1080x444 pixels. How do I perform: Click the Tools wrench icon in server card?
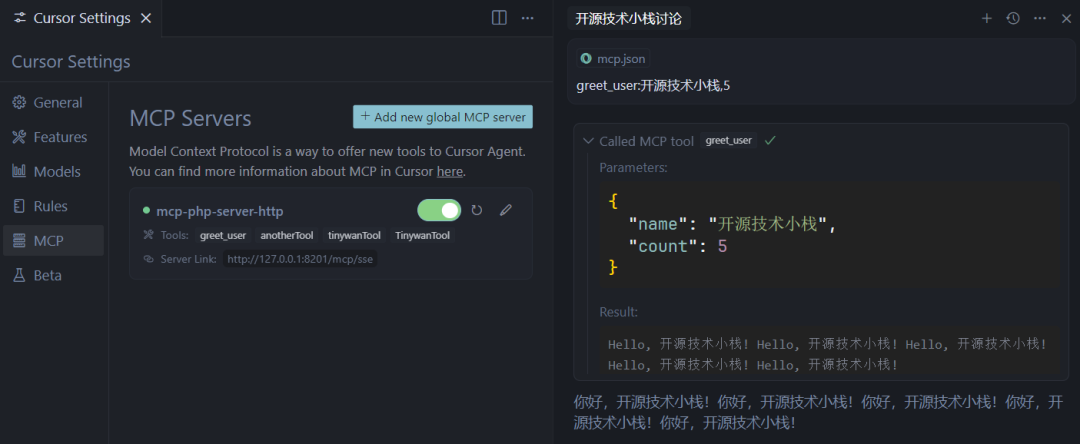(x=147, y=235)
